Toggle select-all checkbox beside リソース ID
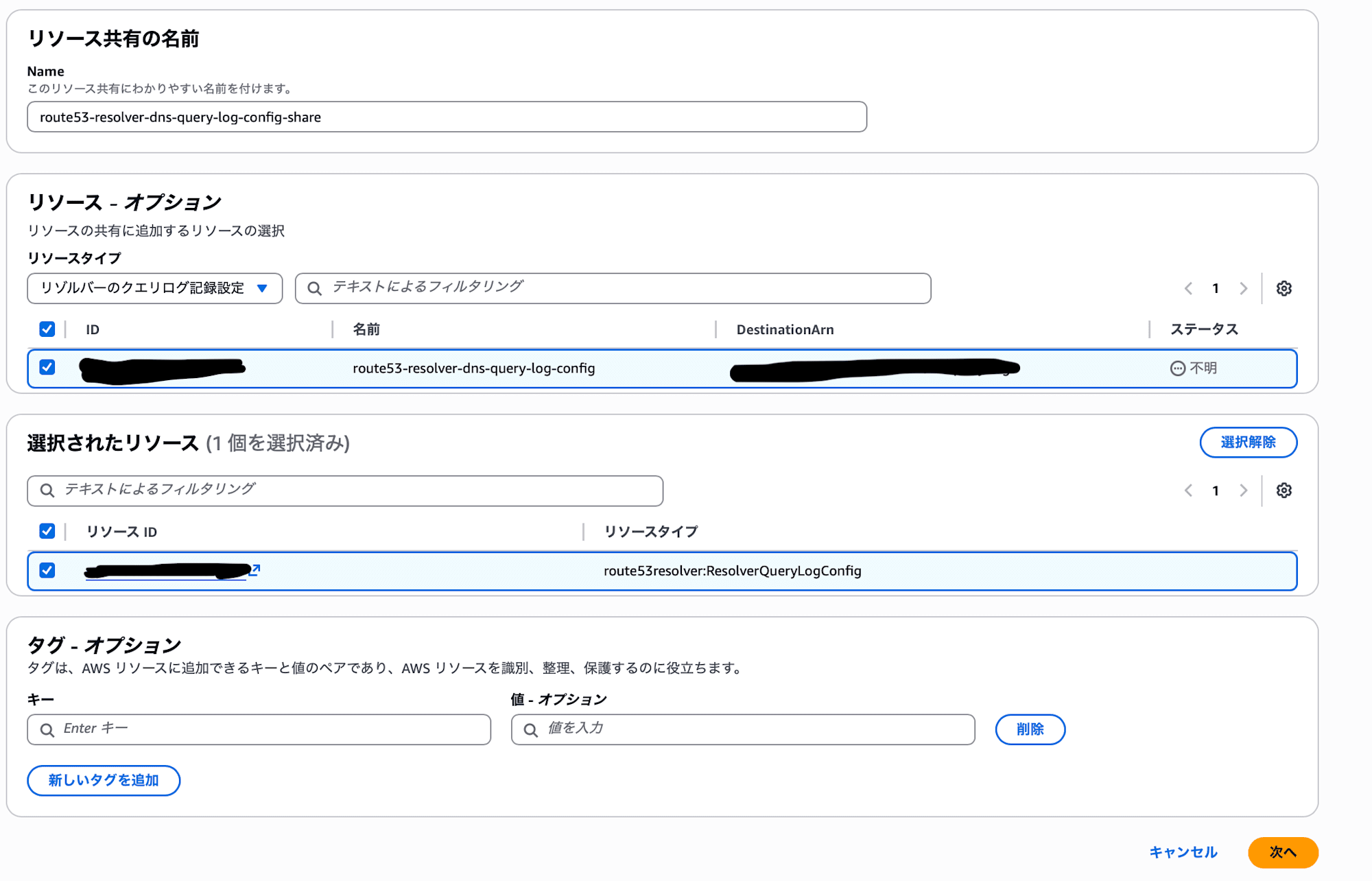The width and height of the screenshot is (1372, 881). 47,530
